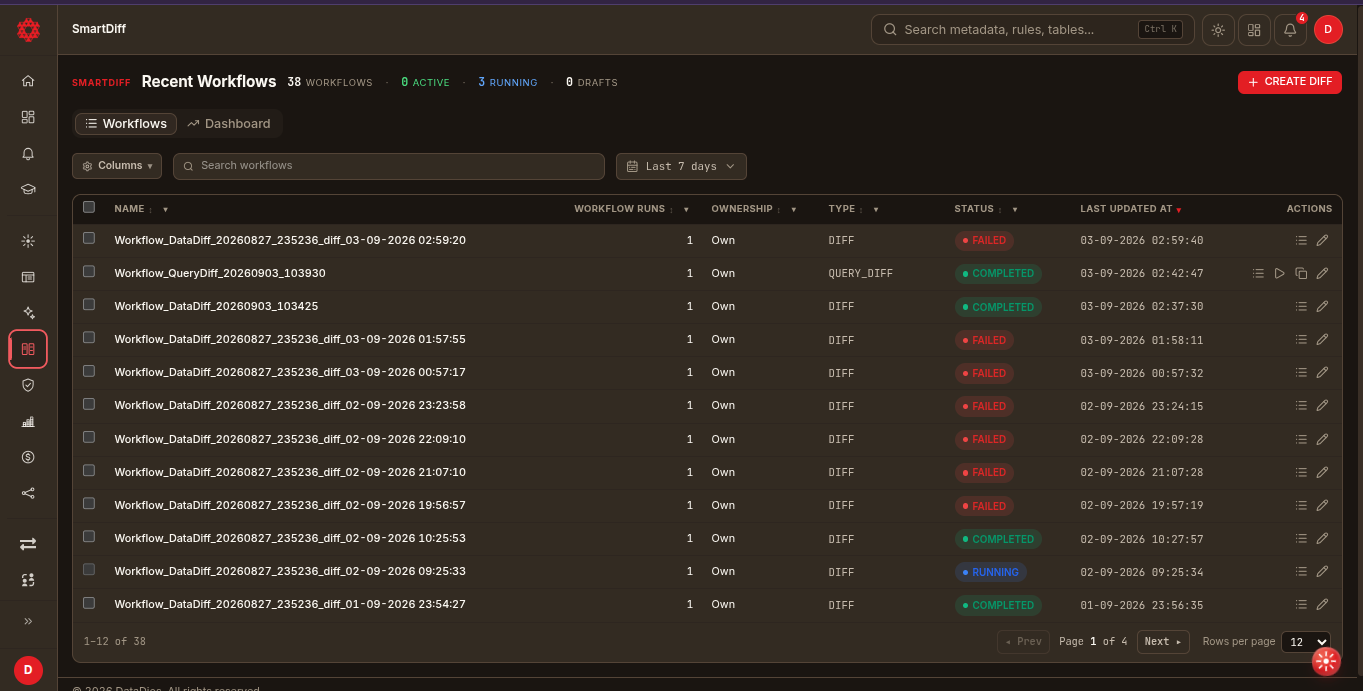Tick checkbox for workflow diff_02-09-2026 09:25:33
Screen dimensions: 1363x691
click(89, 569)
